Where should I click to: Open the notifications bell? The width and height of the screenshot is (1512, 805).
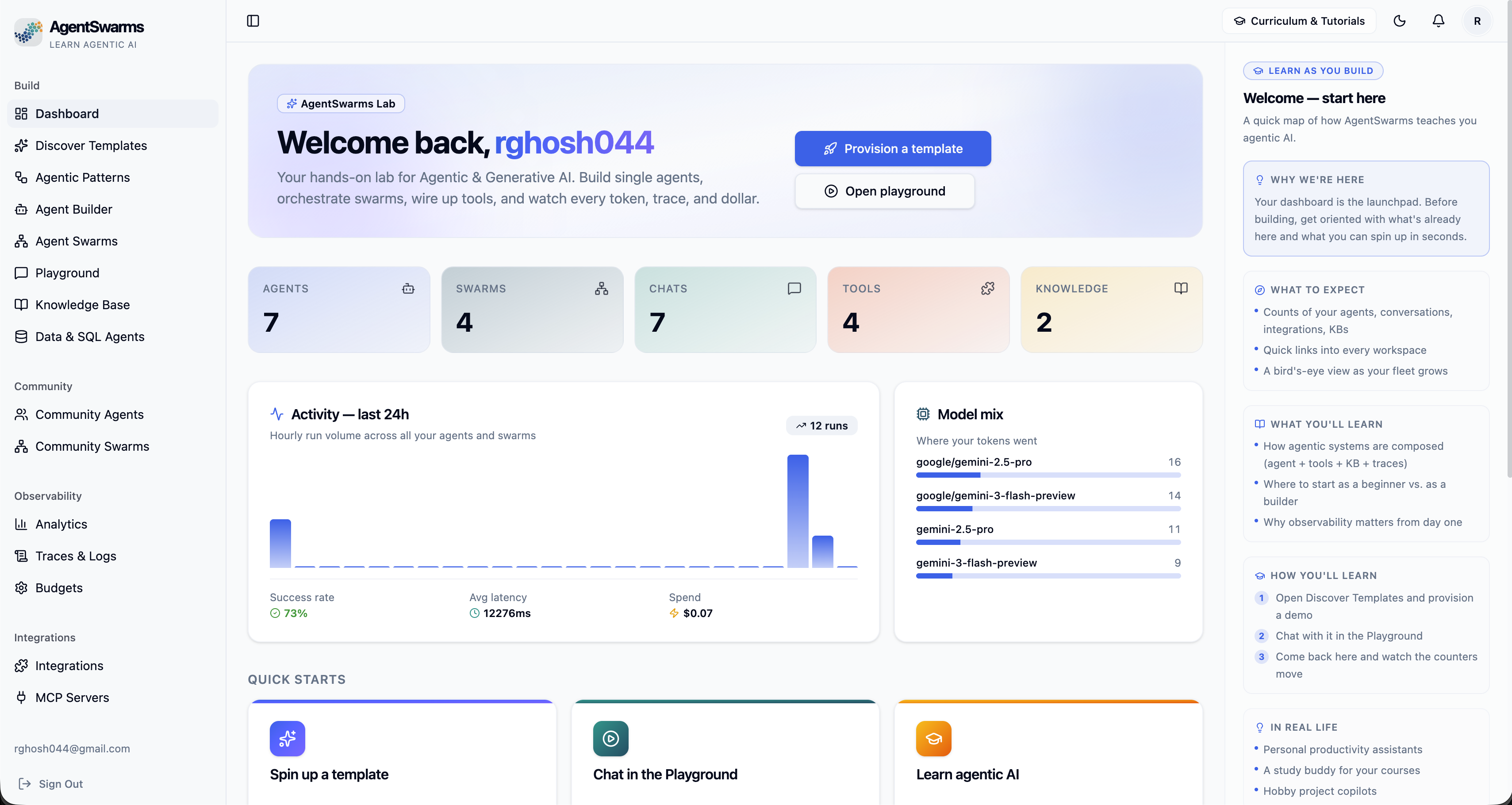(x=1438, y=20)
